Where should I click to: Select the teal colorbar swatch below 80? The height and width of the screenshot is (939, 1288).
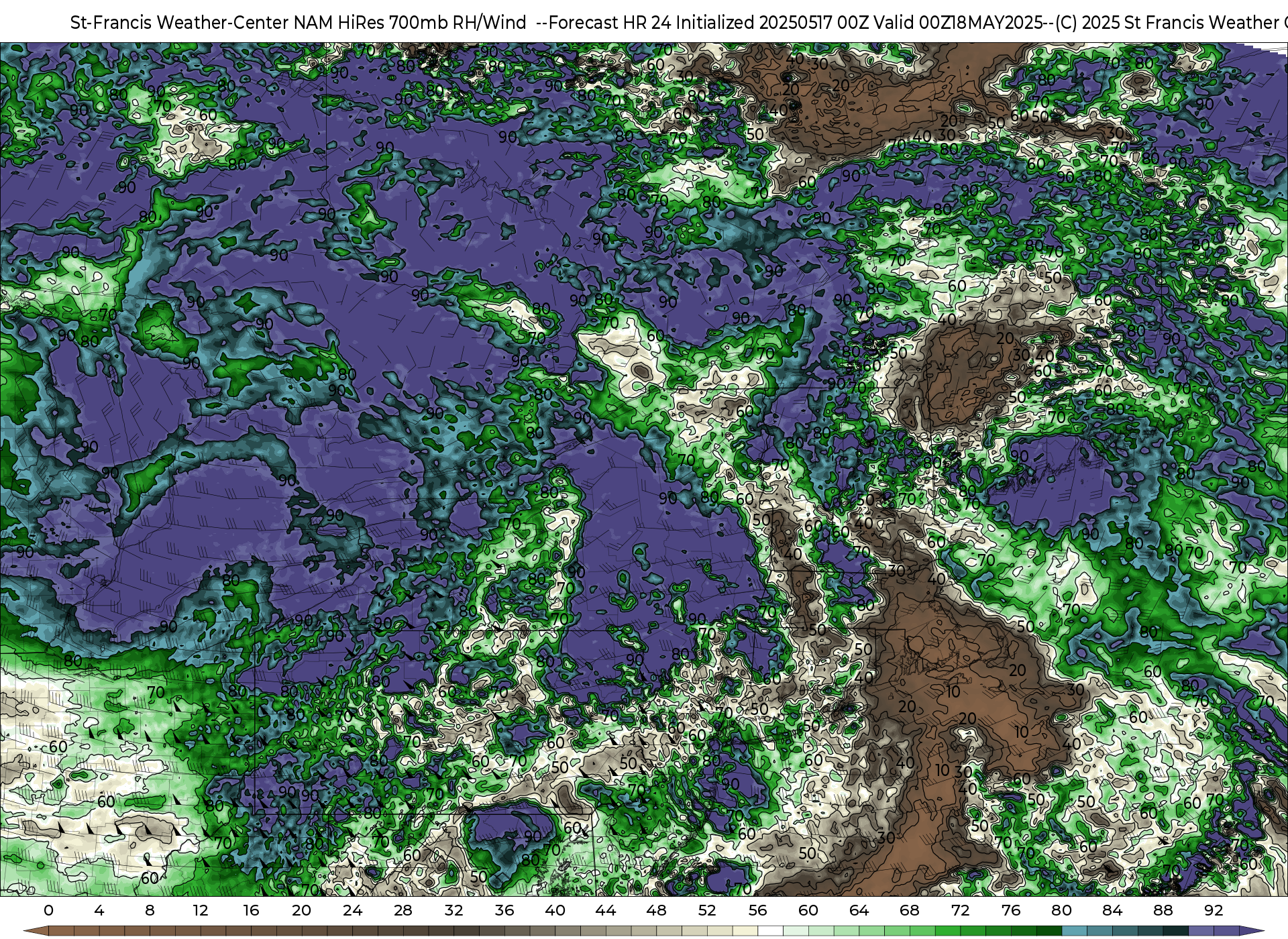(1074, 932)
